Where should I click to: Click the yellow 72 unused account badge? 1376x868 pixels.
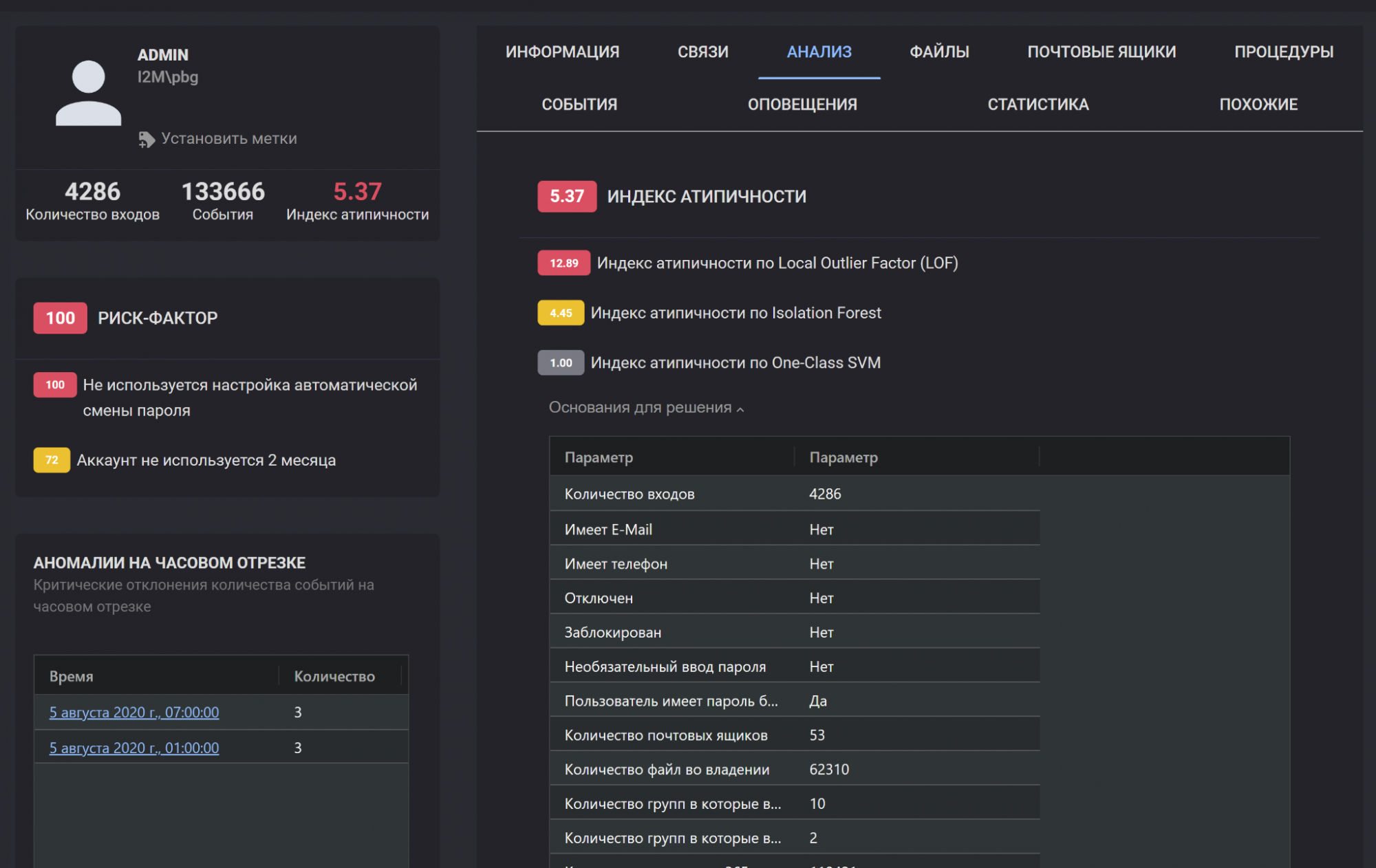[52, 460]
